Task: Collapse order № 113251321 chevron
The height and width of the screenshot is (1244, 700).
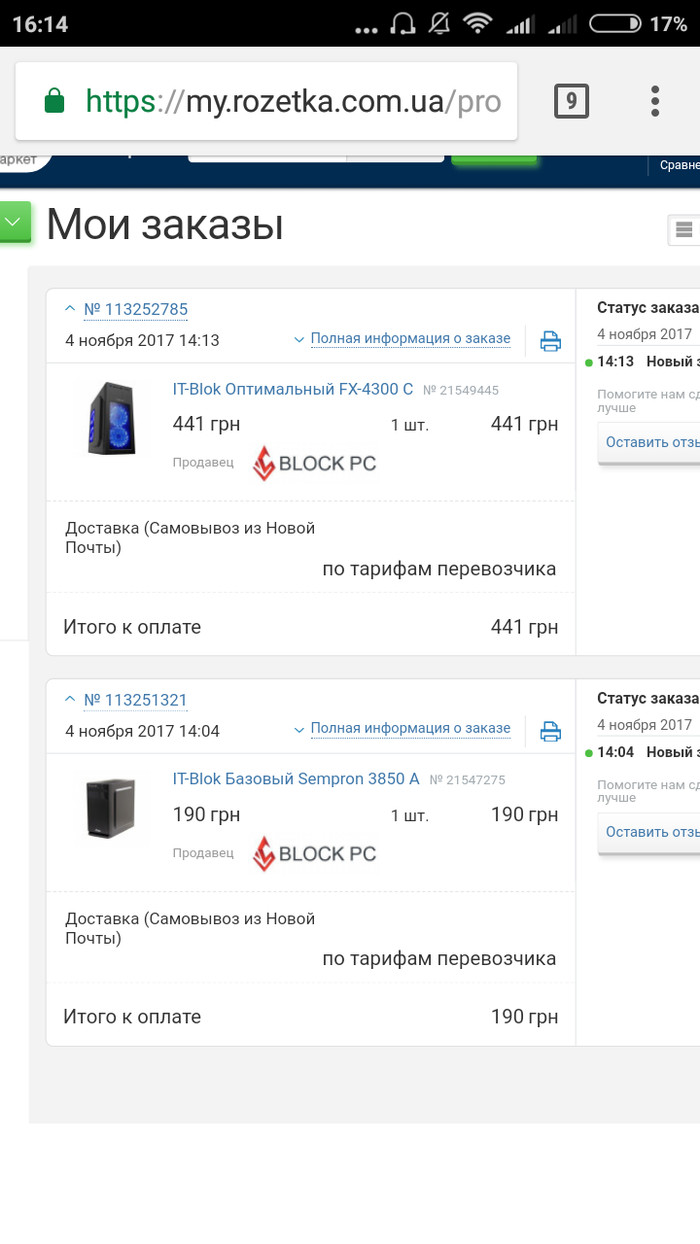Action: coord(70,699)
